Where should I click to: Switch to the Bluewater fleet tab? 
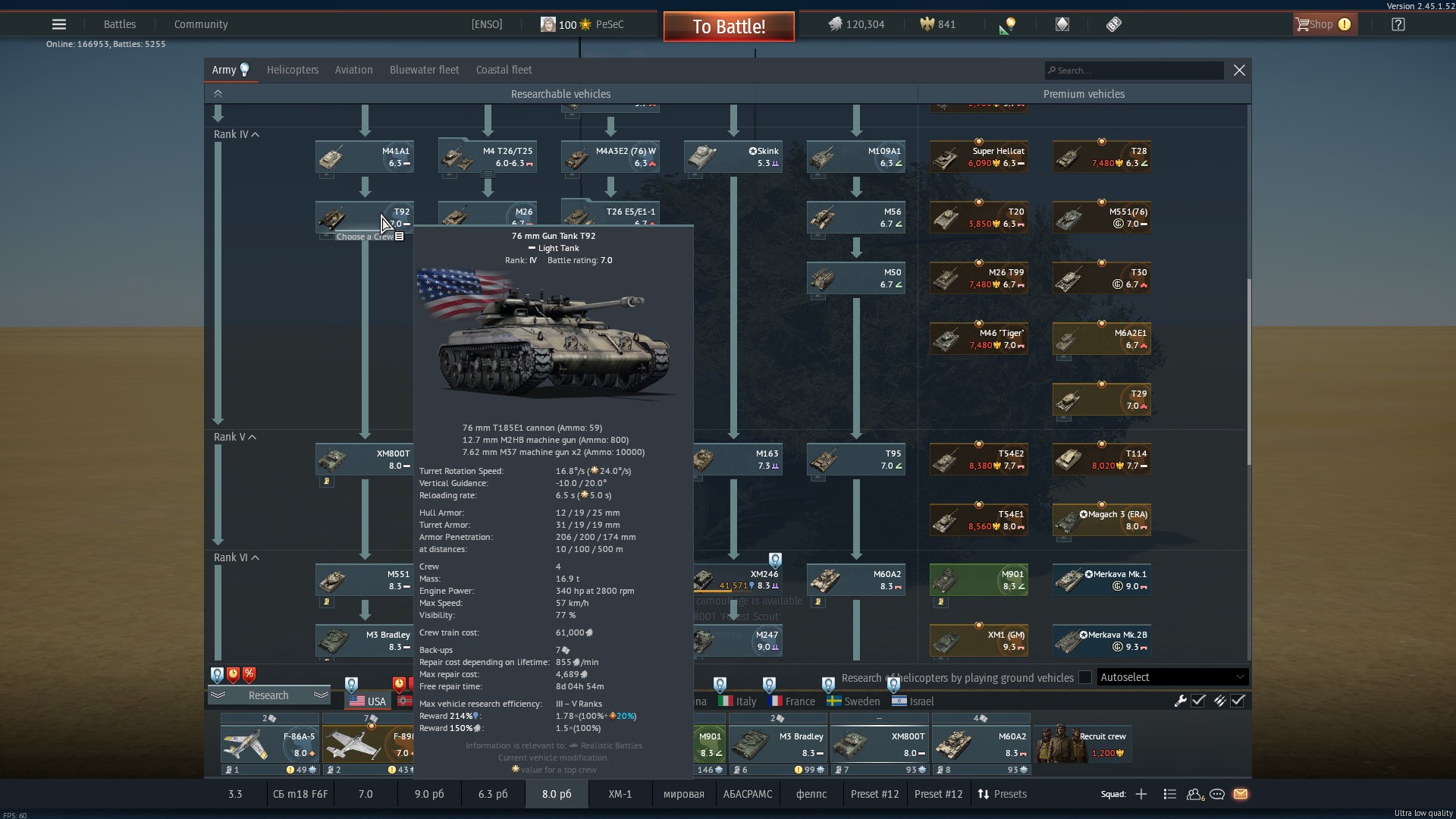point(425,70)
